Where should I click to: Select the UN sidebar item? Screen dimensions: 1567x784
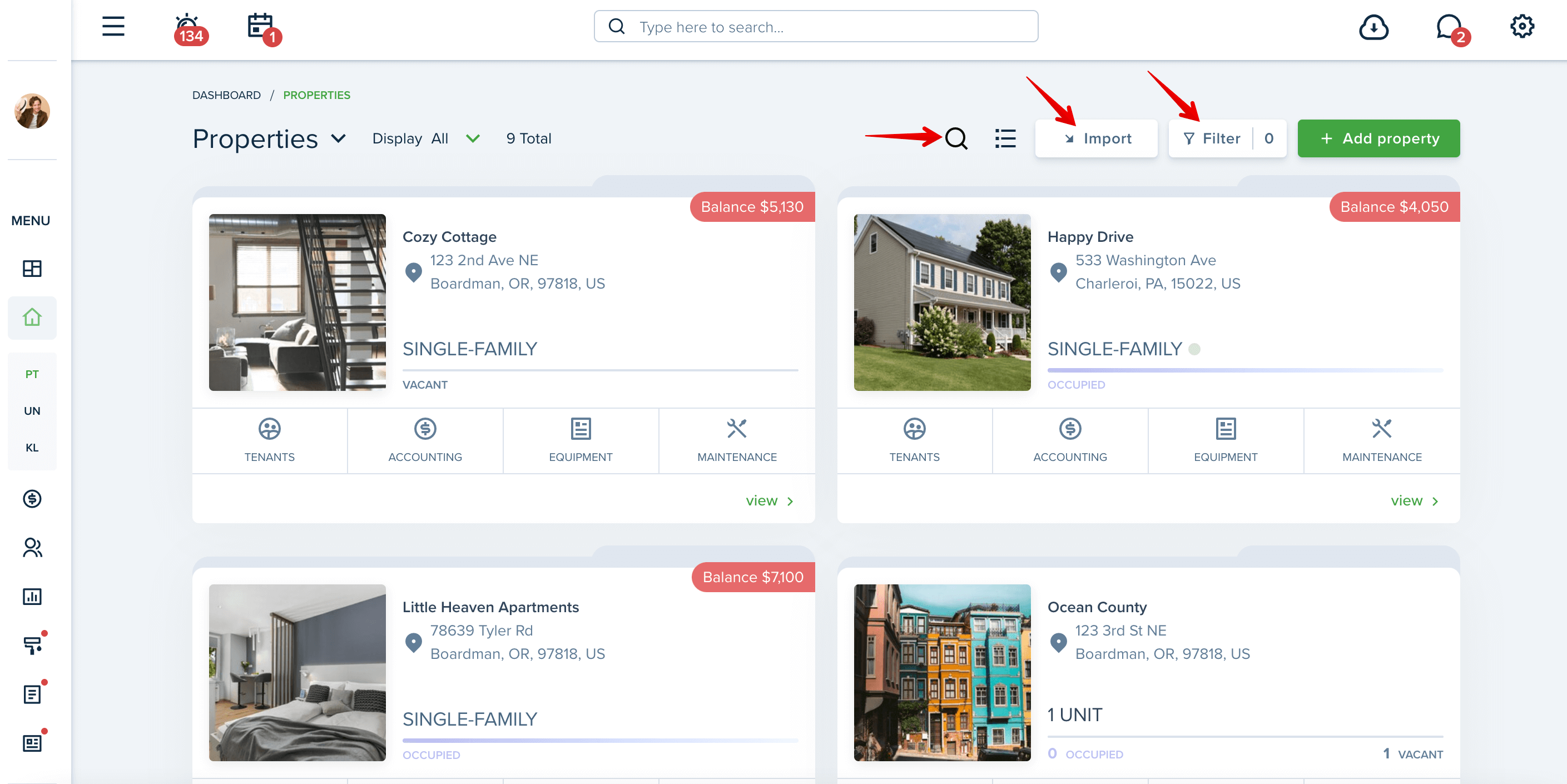click(x=32, y=410)
